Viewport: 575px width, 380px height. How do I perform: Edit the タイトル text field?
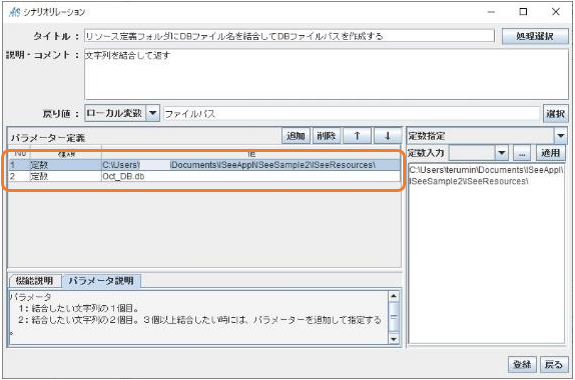pos(289,36)
